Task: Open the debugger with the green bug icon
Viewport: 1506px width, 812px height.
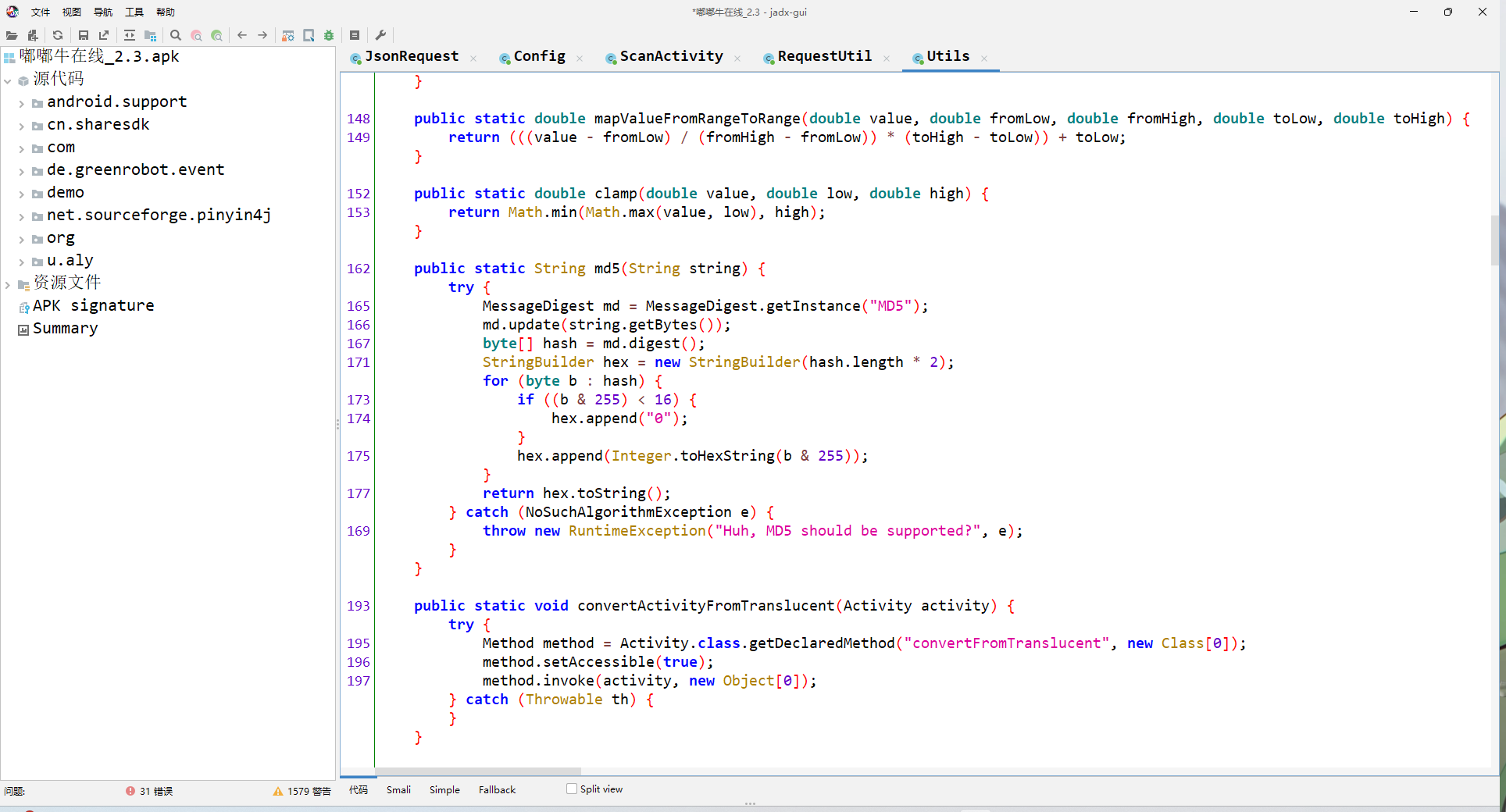Action: tap(329, 35)
